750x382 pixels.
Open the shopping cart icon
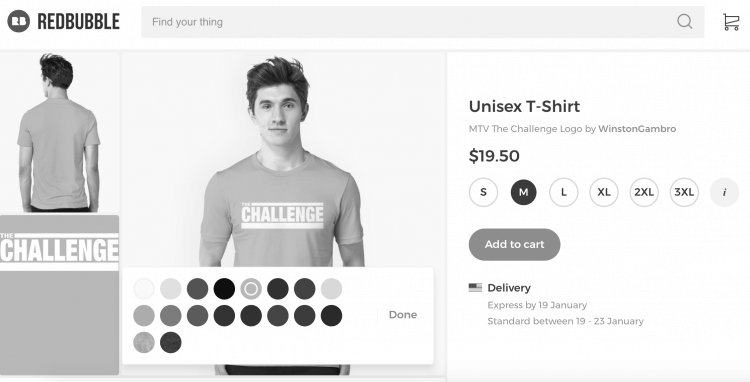coord(731,22)
